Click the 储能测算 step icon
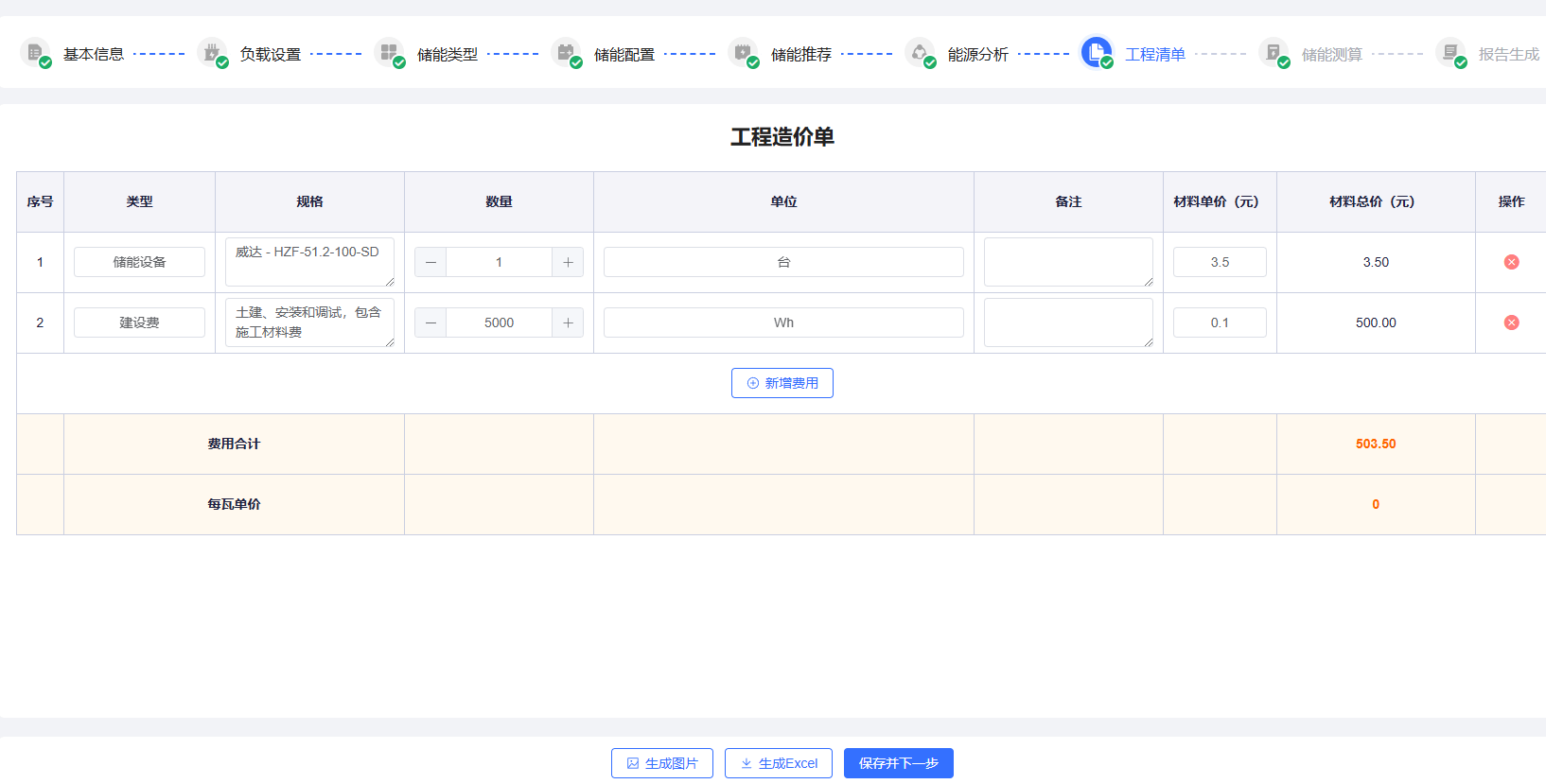1546x784 pixels. 1274,53
